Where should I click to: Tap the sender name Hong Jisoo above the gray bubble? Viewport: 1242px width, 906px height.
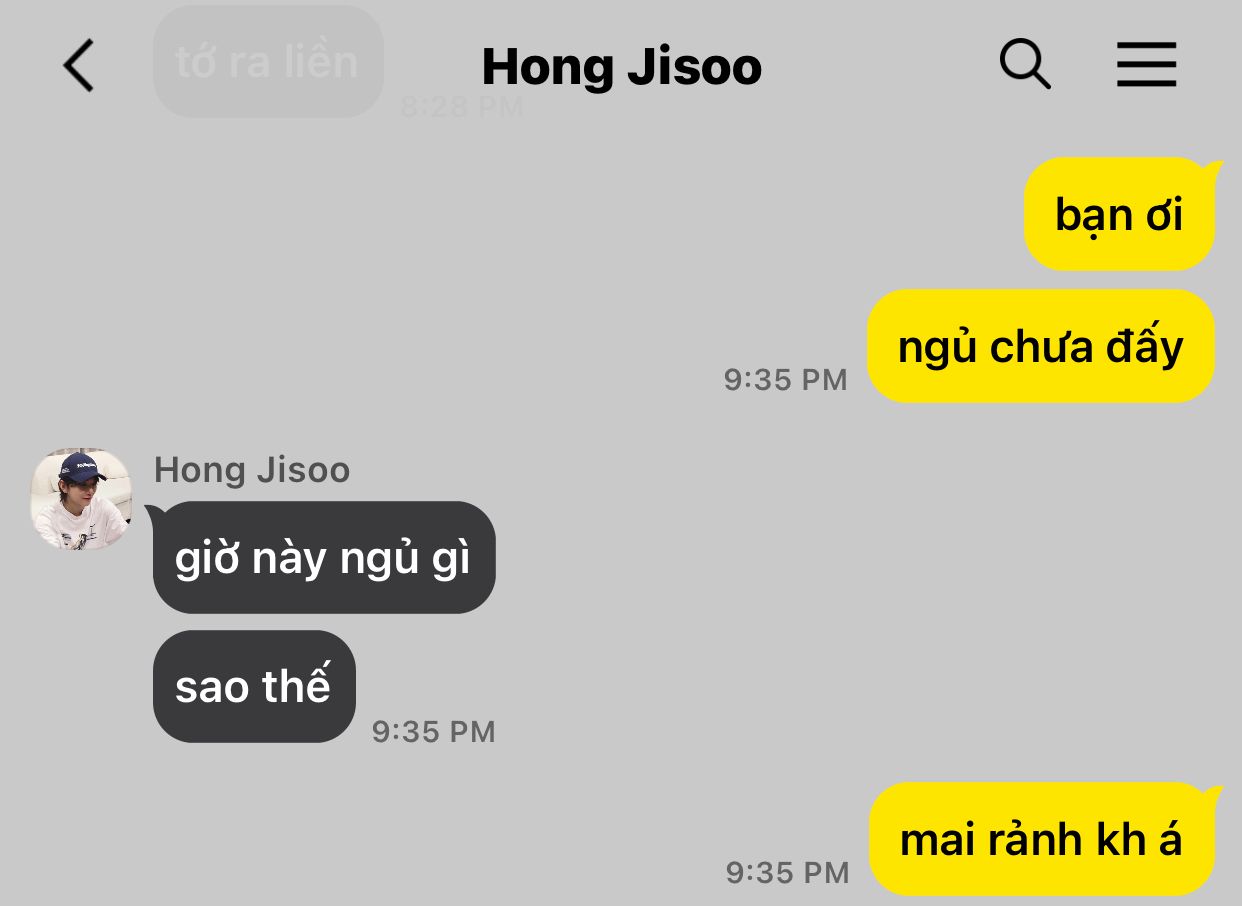252,470
